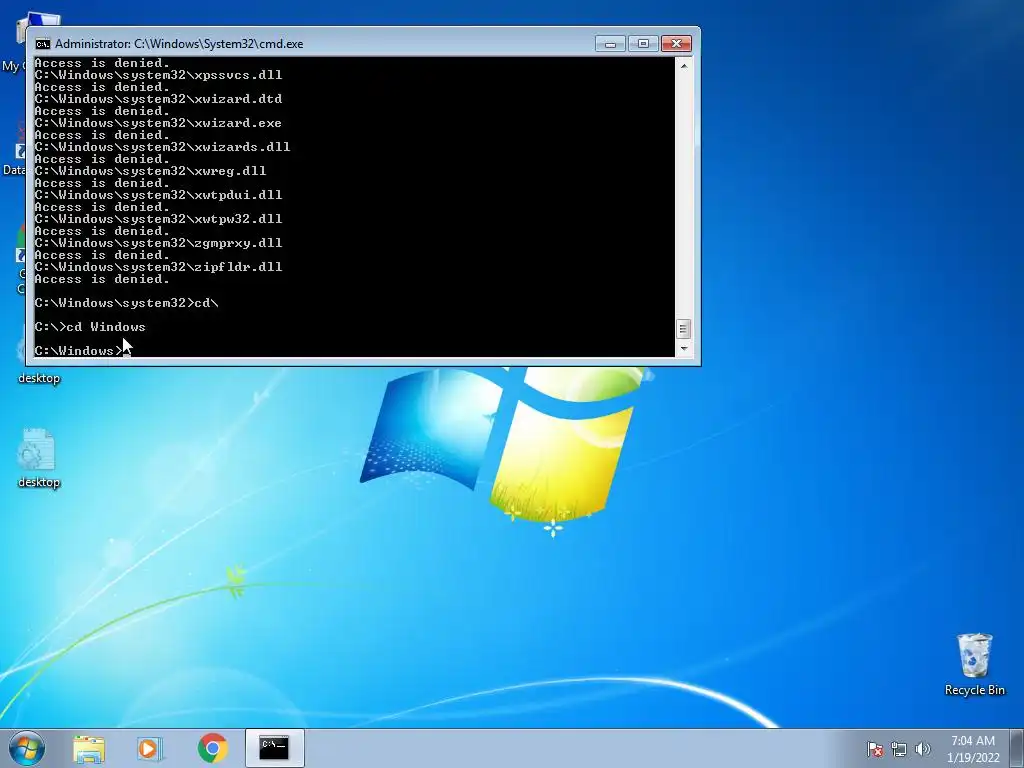Click the 'C:\Windows\system32>cd\' line

point(126,302)
